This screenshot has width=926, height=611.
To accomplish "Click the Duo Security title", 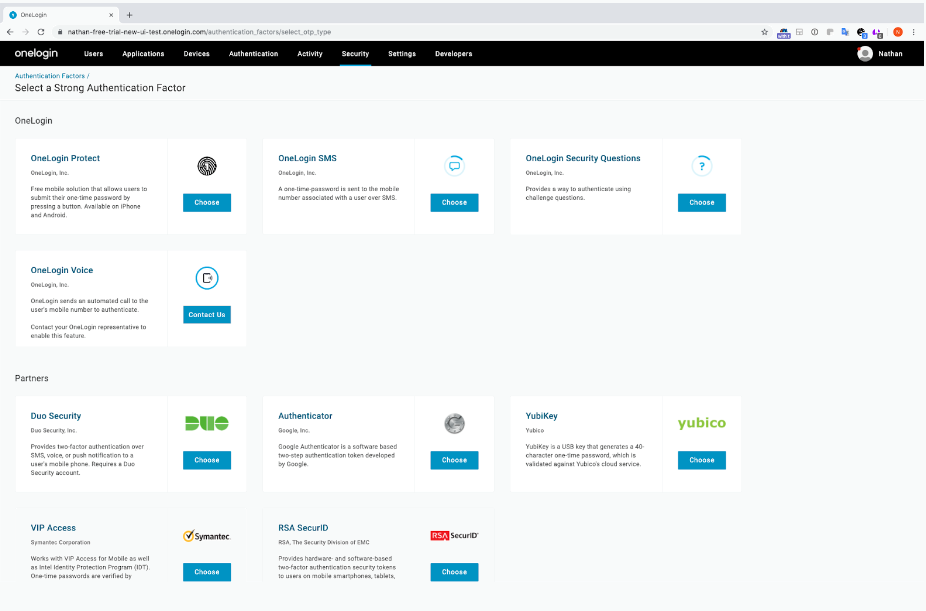I will (x=56, y=416).
